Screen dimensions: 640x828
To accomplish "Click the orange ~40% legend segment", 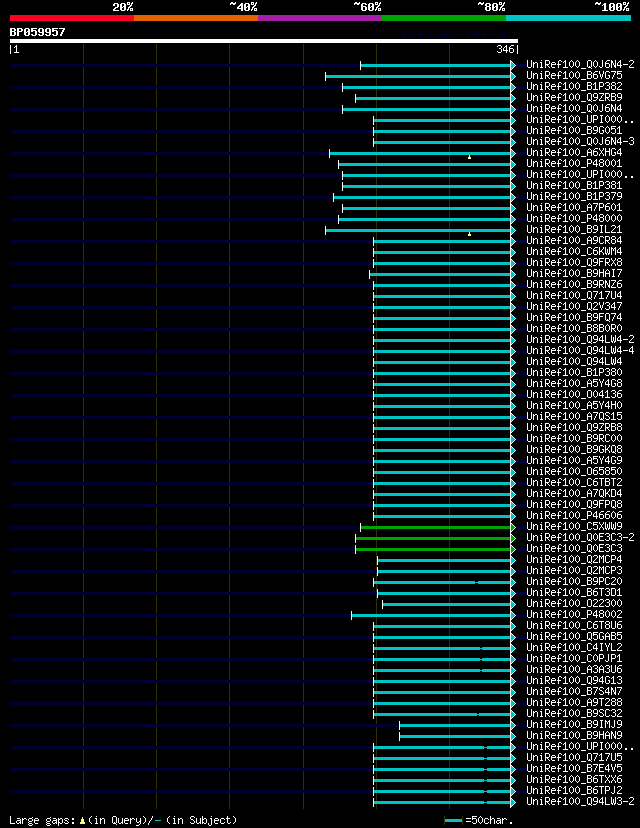I will 196,18.
